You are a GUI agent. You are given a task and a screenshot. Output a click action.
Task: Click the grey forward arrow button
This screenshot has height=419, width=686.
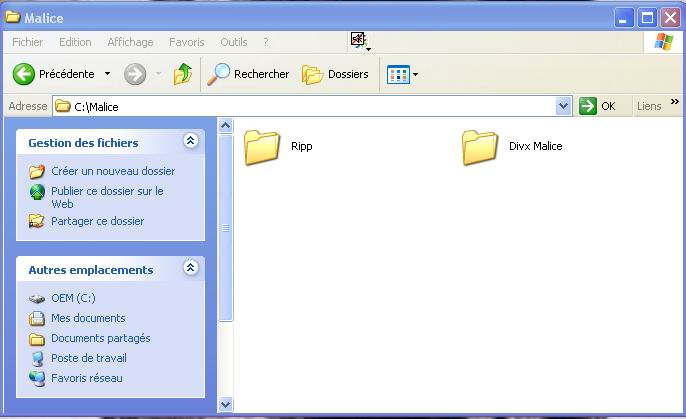[135, 74]
